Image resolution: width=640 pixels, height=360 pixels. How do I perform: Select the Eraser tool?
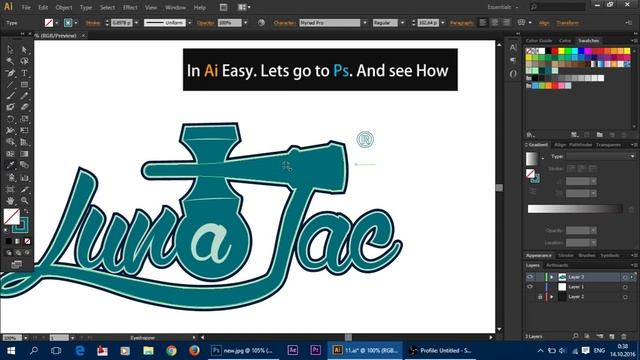pyautogui.click(x=24, y=107)
